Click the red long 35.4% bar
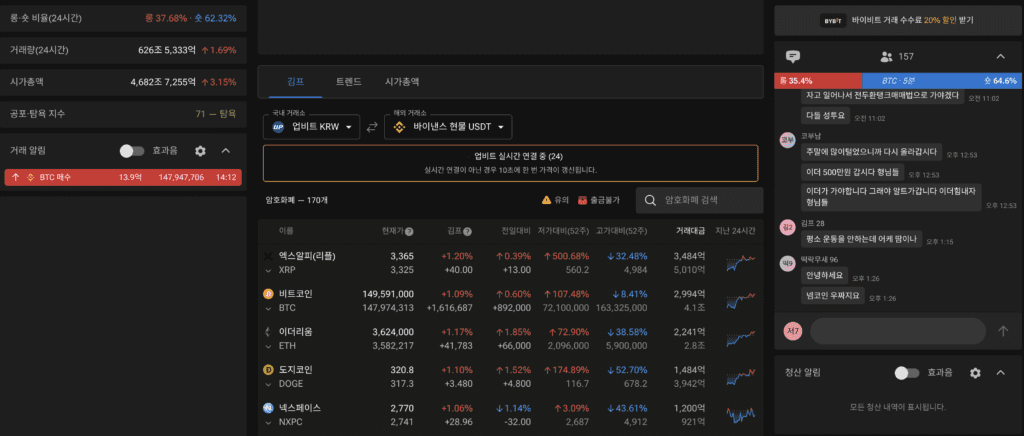This screenshot has height=436, width=1024. (x=818, y=81)
